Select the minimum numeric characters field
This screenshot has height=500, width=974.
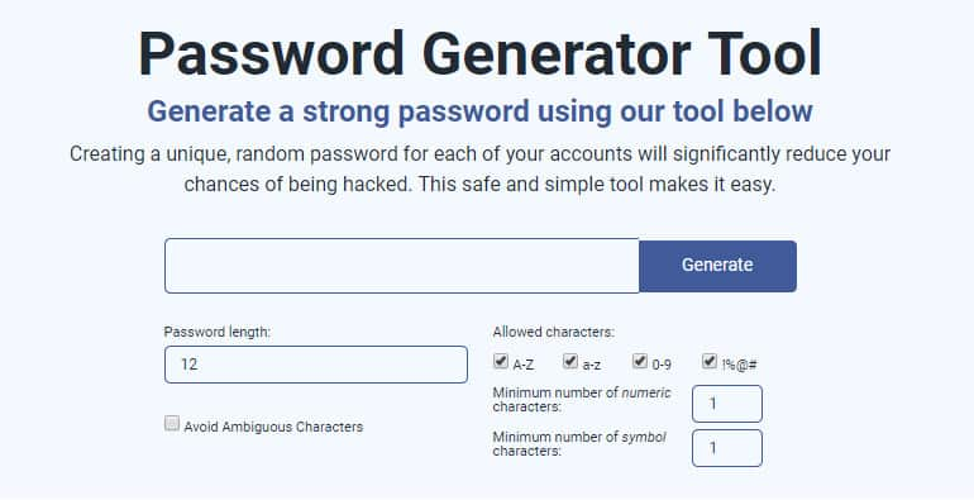[726, 404]
